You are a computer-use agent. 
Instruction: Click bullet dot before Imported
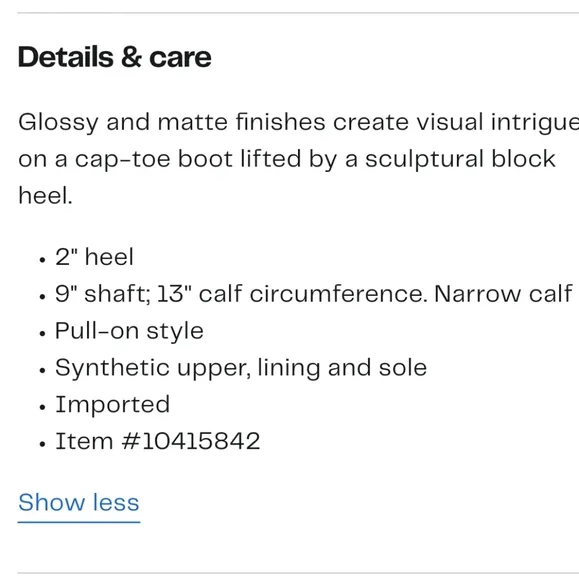click(42, 407)
